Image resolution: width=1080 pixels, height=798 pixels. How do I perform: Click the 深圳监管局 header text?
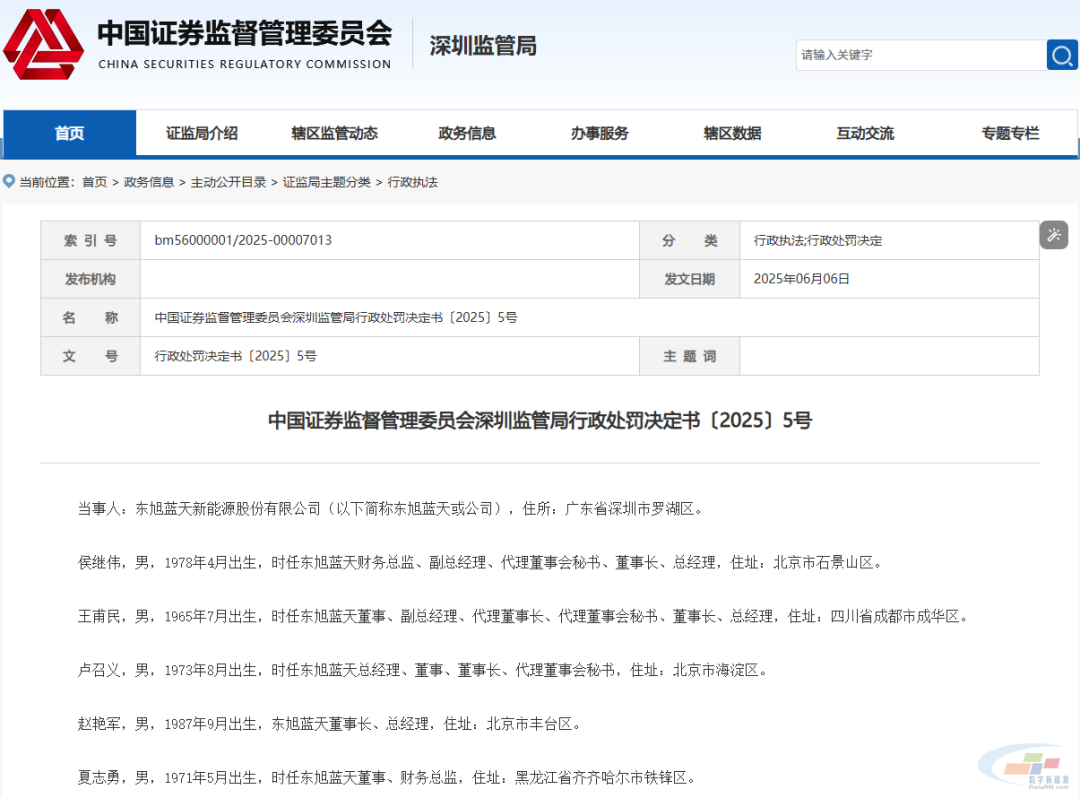483,45
